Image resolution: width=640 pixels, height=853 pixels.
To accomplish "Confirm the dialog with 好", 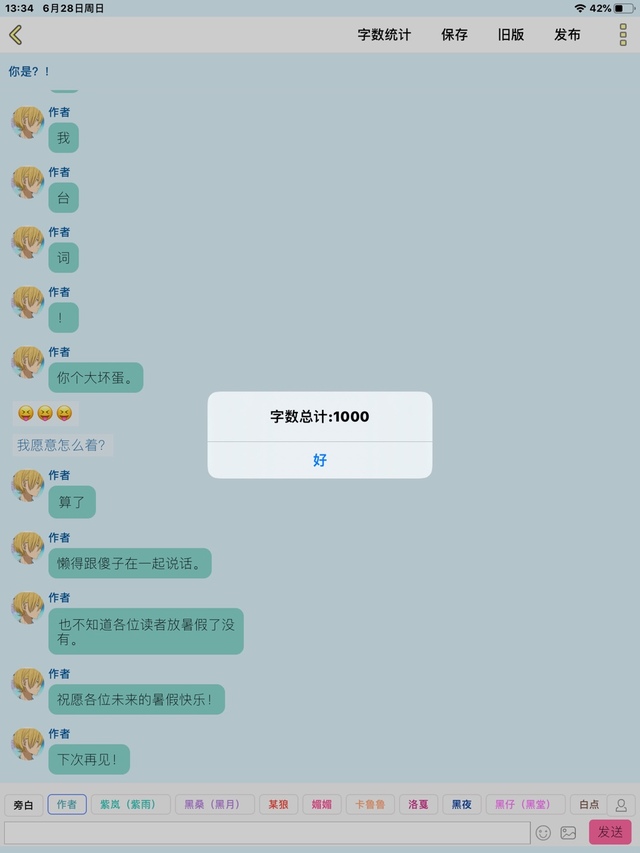I will tap(320, 460).
